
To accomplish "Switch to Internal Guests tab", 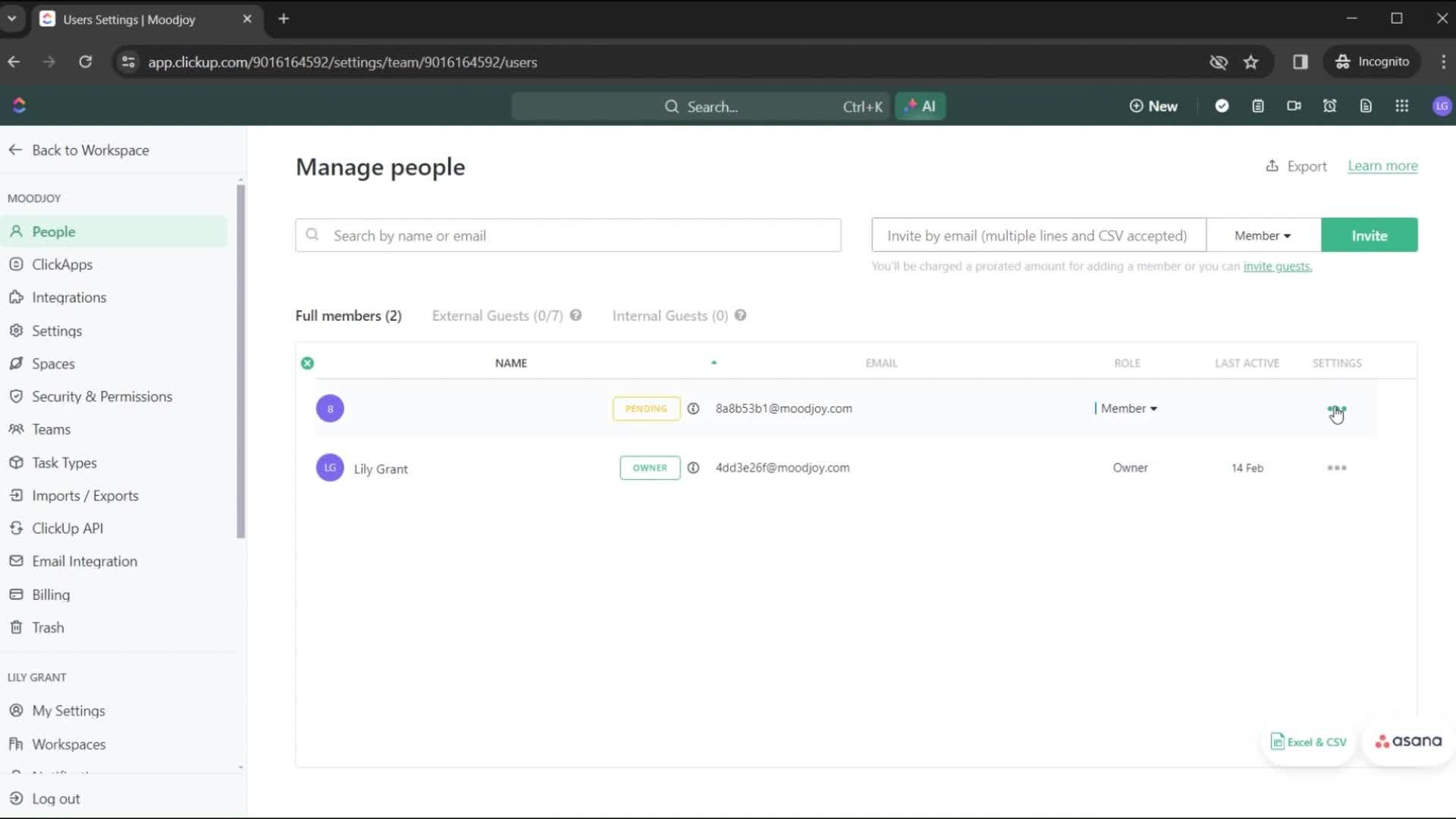I will tap(669, 315).
